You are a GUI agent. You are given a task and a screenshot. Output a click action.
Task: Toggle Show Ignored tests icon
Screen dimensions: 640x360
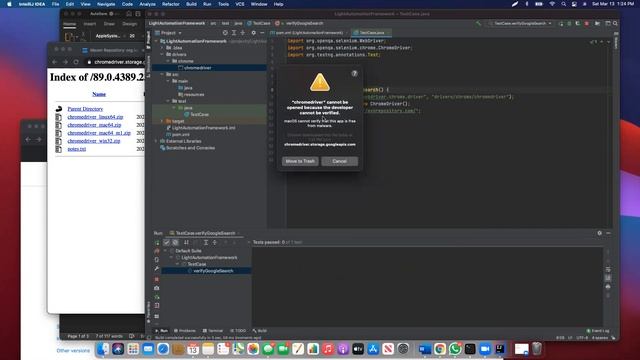coord(176,242)
